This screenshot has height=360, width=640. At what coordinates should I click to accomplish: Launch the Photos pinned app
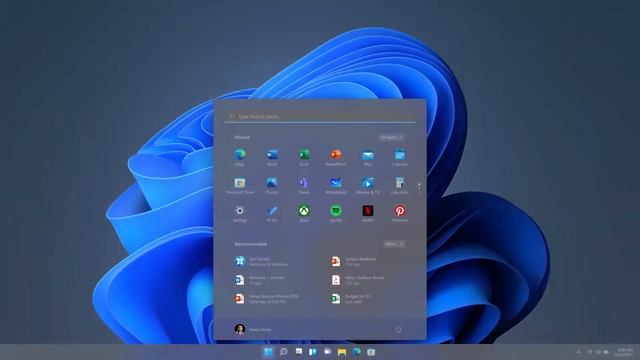[x=272, y=185]
